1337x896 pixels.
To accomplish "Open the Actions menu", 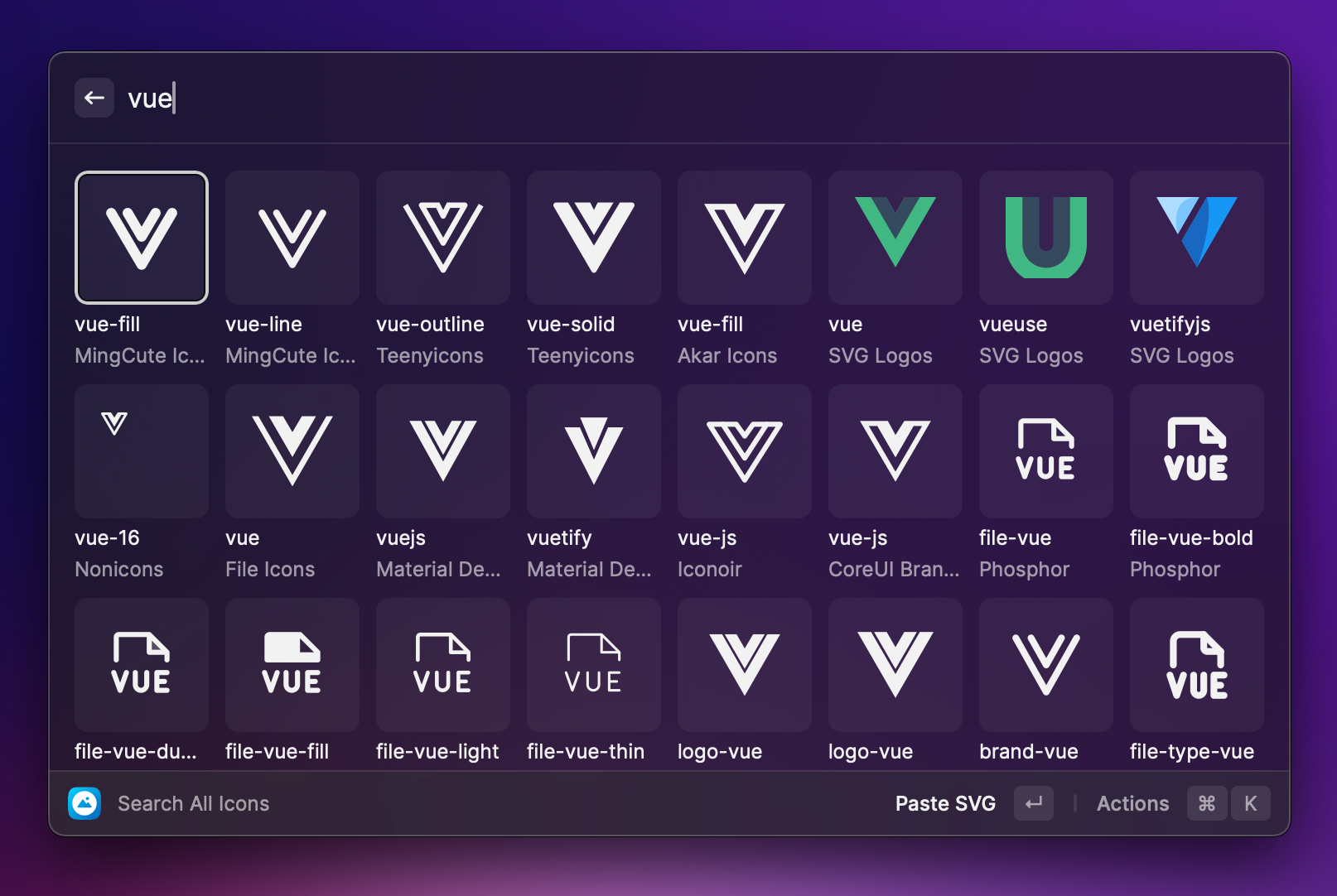I will point(1132,803).
